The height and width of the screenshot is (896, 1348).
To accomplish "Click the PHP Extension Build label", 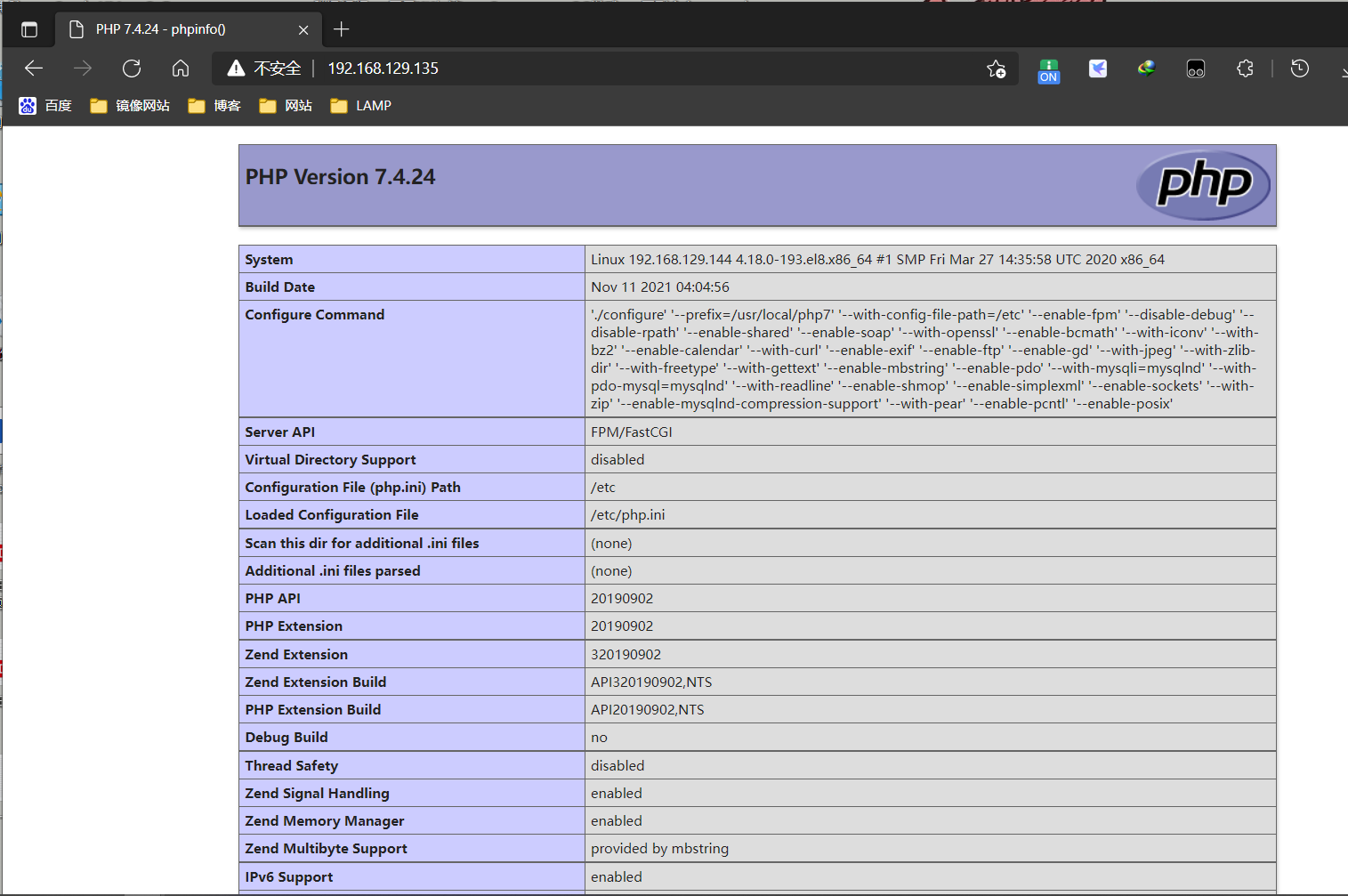I will coord(313,710).
